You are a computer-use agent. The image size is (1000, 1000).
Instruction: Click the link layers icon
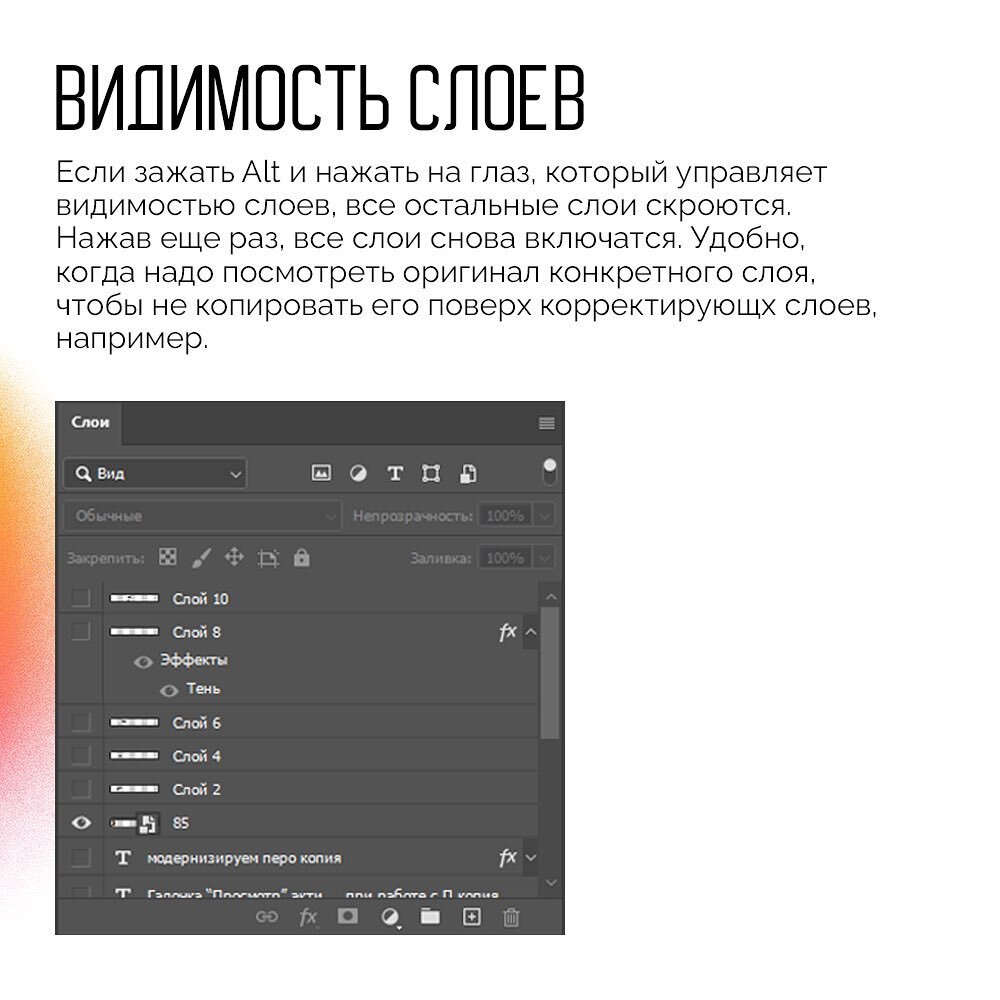tap(267, 916)
